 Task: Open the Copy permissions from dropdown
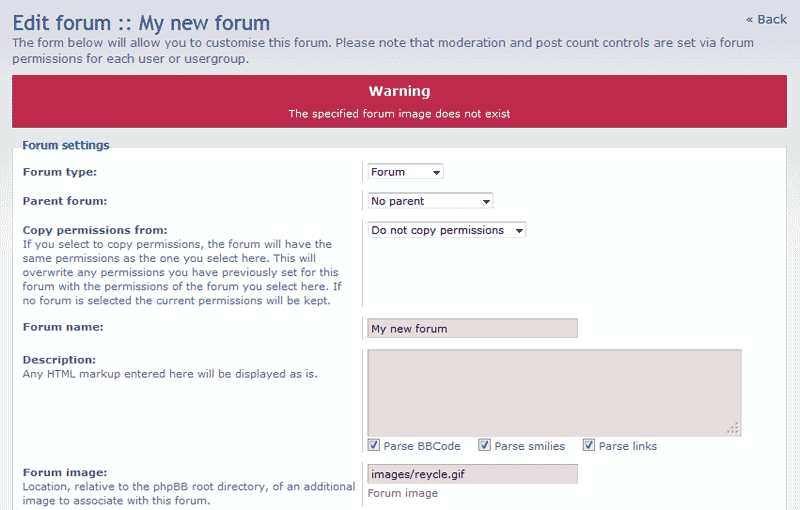coord(446,230)
